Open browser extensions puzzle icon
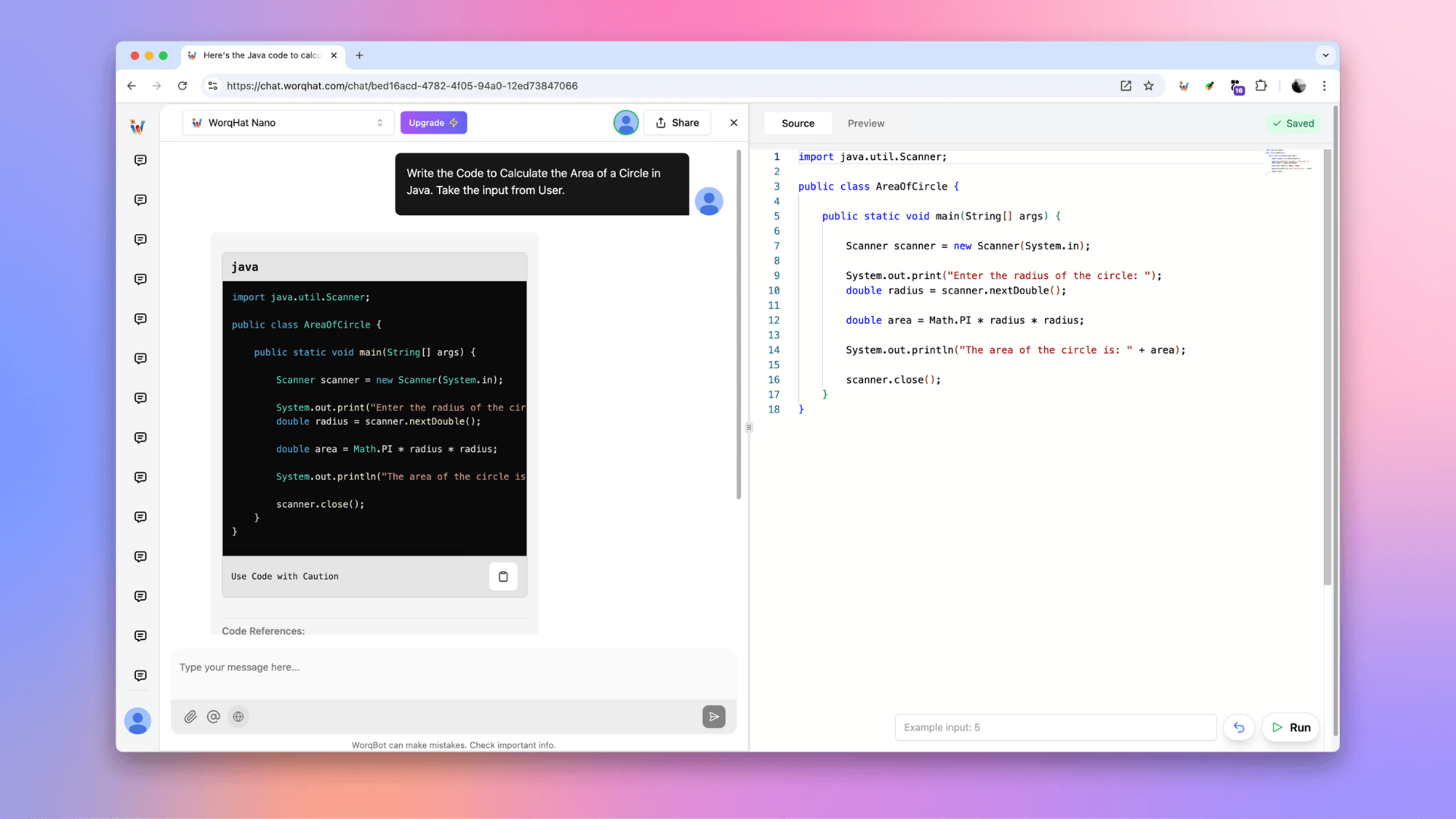1456x819 pixels. coord(1261,86)
